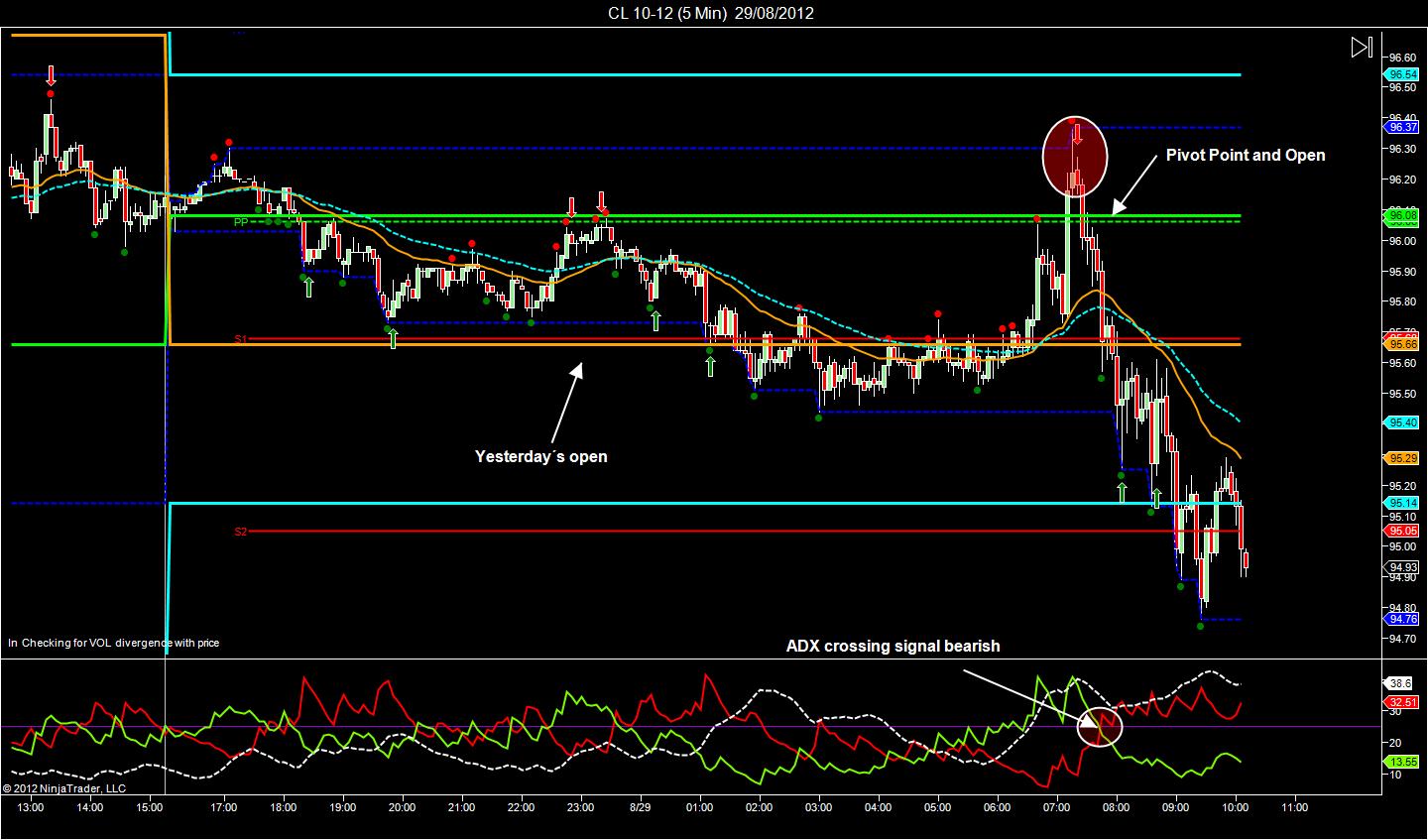The height and width of the screenshot is (840, 1428).
Task: Click the 96.20 price axis label
Action: point(1402,180)
